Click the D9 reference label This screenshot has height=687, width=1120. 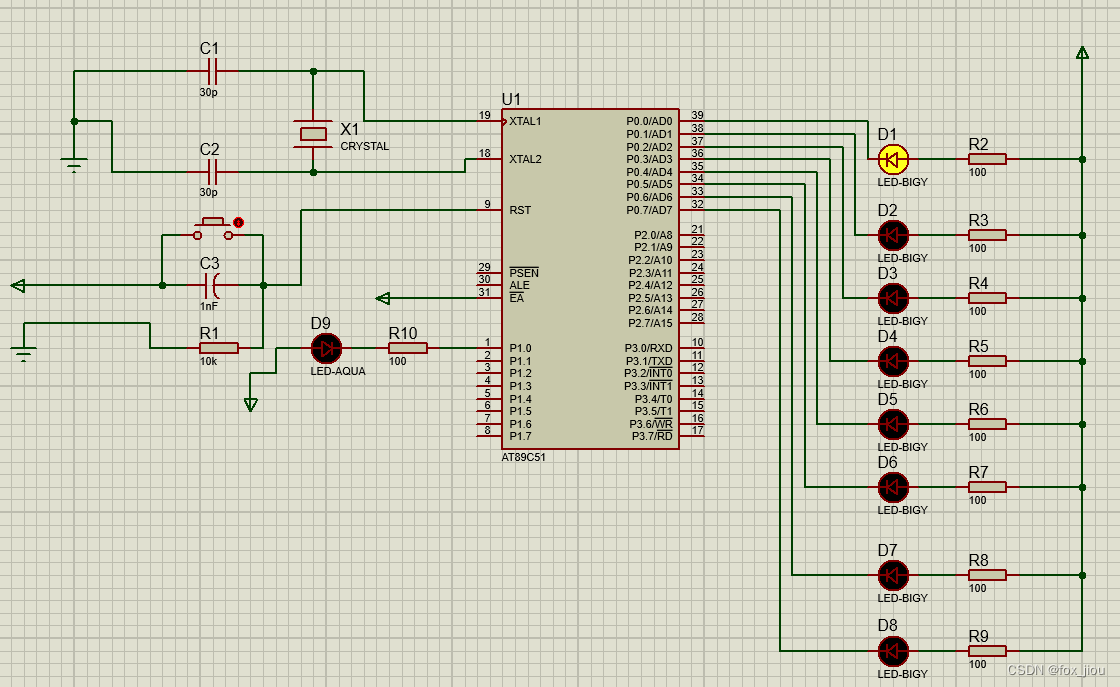pos(321,324)
